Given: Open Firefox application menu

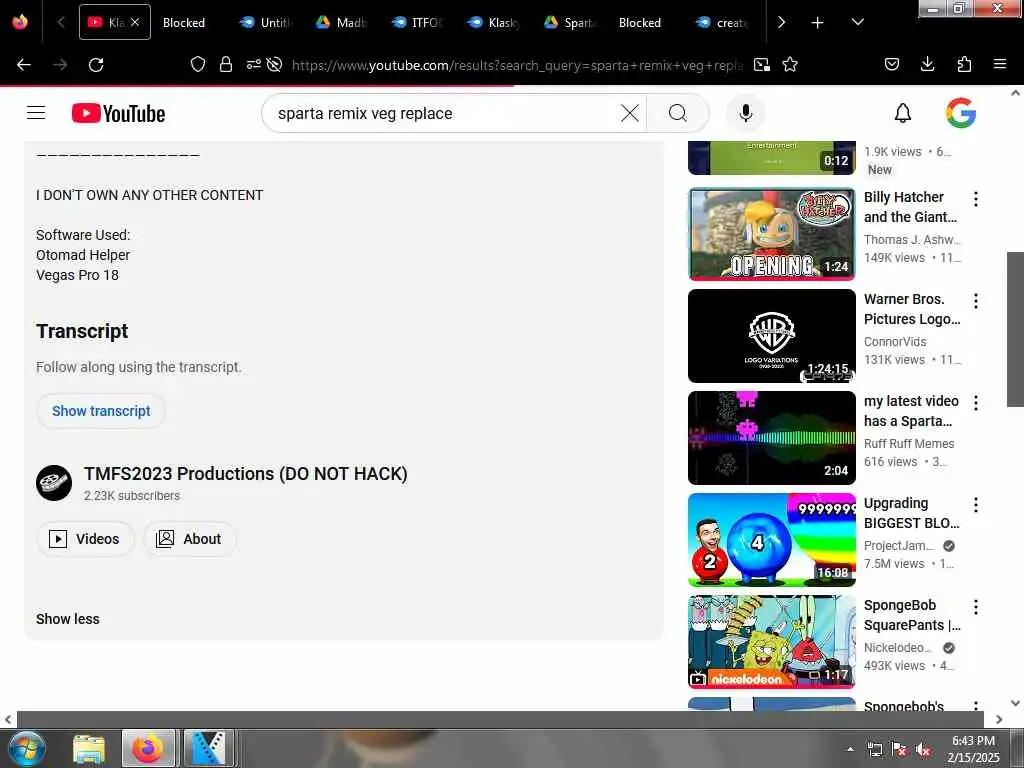Looking at the screenshot, I should [x=1000, y=65].
